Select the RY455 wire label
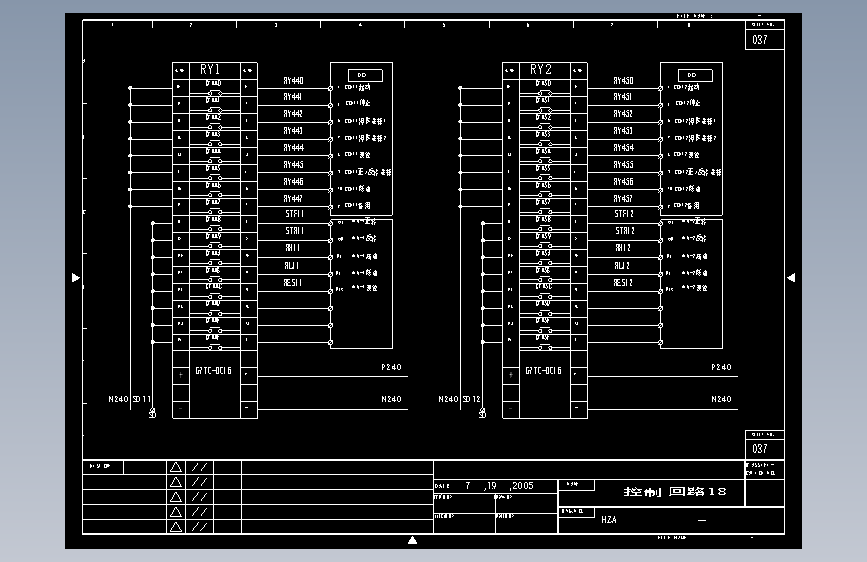867x562 pixels. pyautogui.click(x=623, y=165)
